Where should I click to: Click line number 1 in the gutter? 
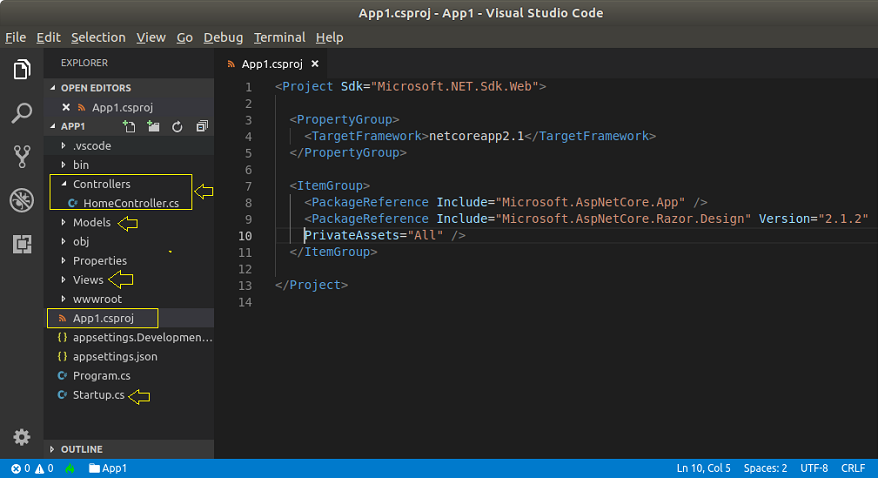[248, 87]
